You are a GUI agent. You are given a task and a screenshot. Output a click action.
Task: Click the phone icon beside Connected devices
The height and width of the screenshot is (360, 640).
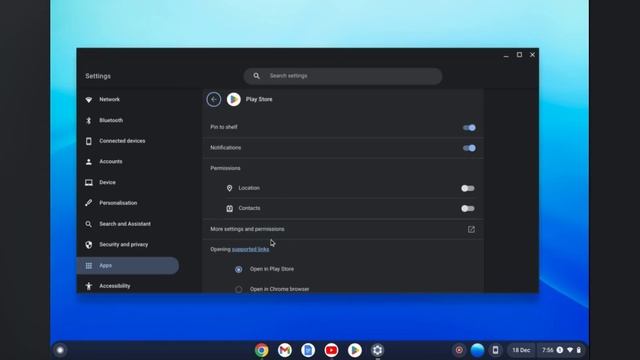coord(89,141)
